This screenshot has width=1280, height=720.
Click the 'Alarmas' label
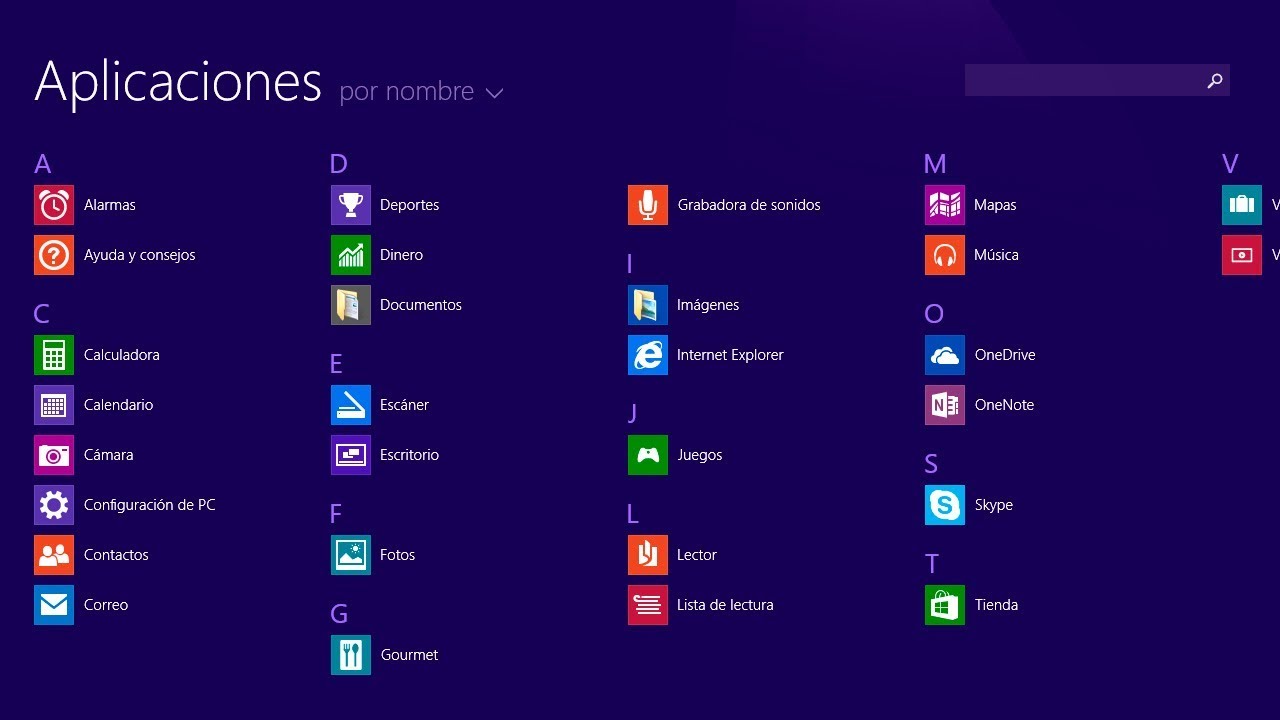(x=110, y=205)
